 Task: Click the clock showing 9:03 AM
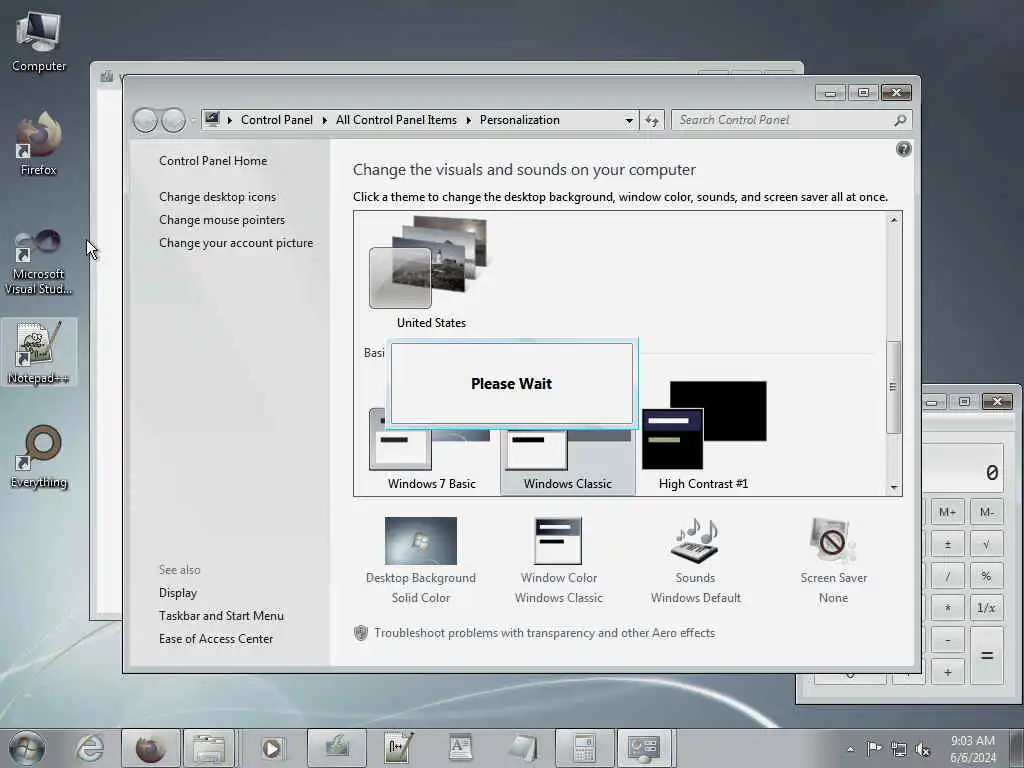pos(972,749)
